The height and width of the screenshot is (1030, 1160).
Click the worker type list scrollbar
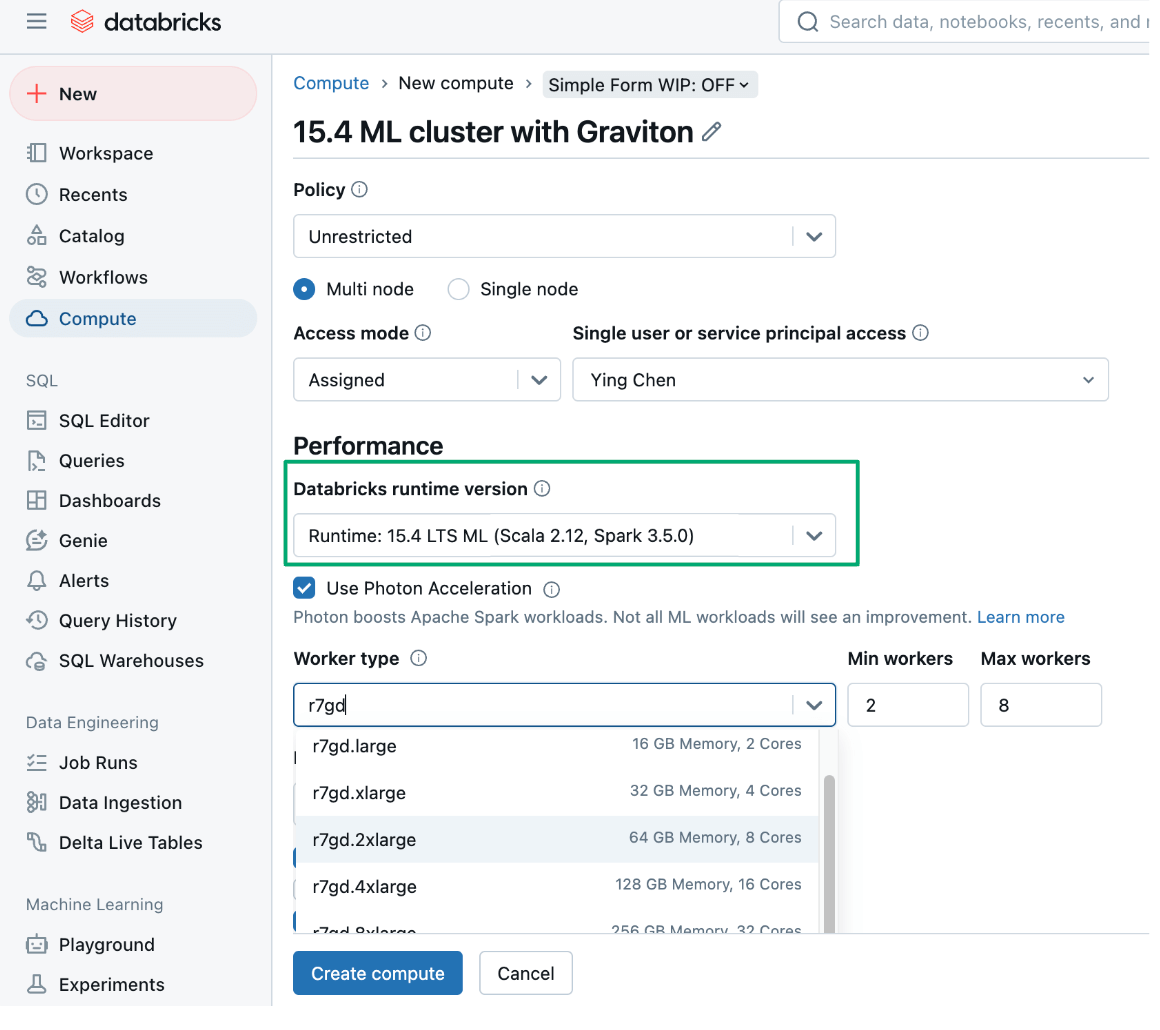coord(828,850)
